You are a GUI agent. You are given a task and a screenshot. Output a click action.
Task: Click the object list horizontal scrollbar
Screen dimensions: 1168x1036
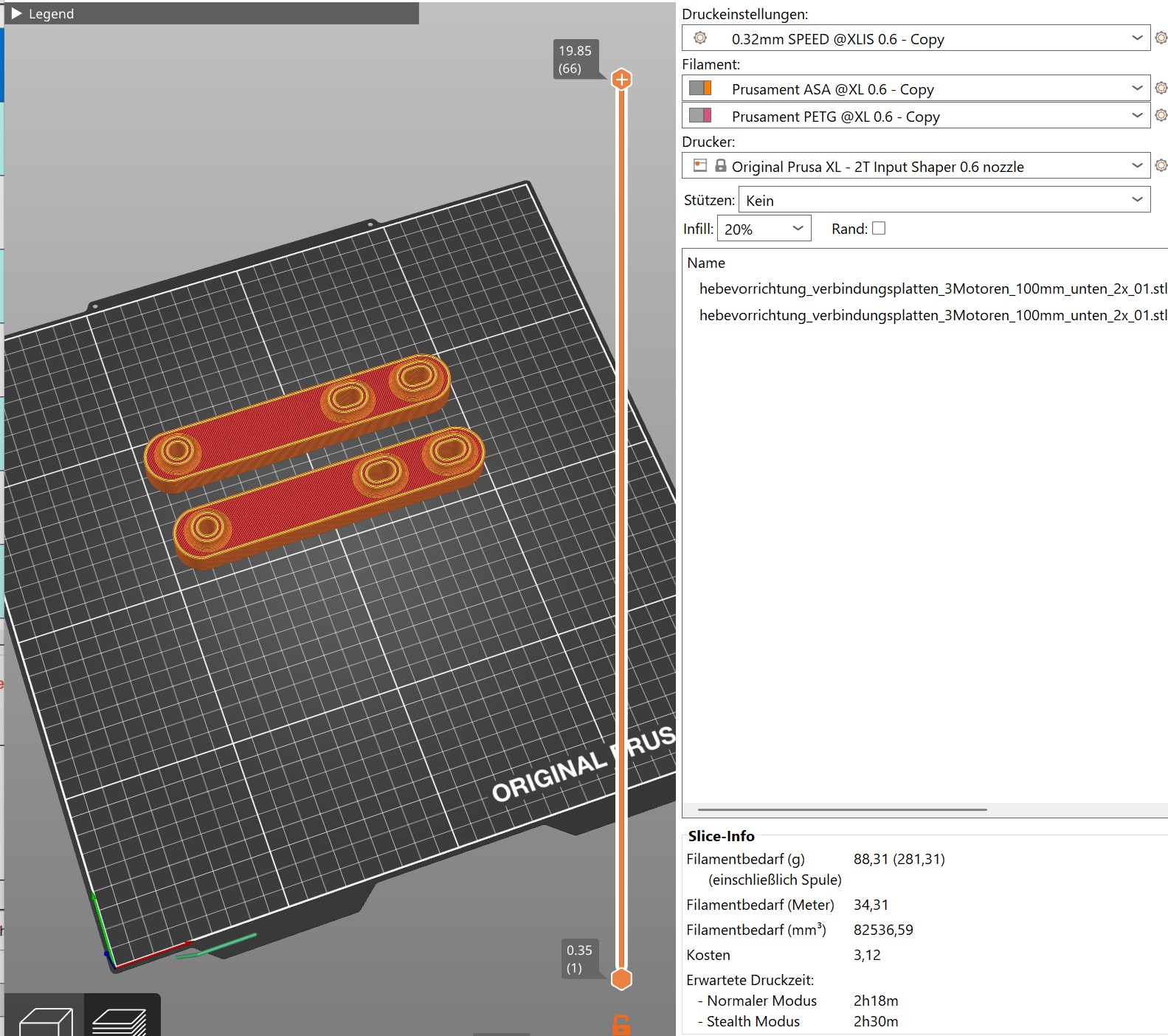point(842,809)
